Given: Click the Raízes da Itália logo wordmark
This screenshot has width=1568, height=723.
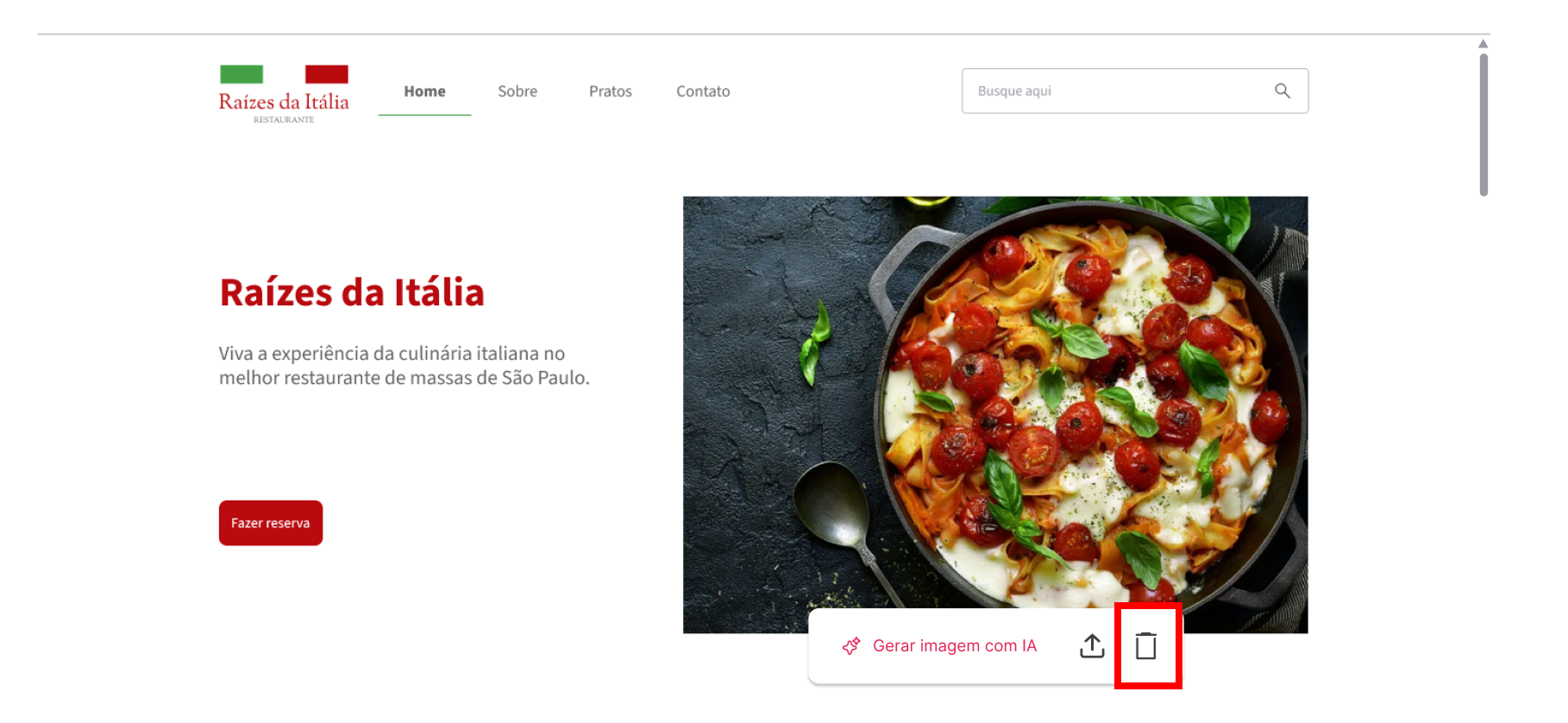Looking at the screenshot, I should [x=284, y=102].
